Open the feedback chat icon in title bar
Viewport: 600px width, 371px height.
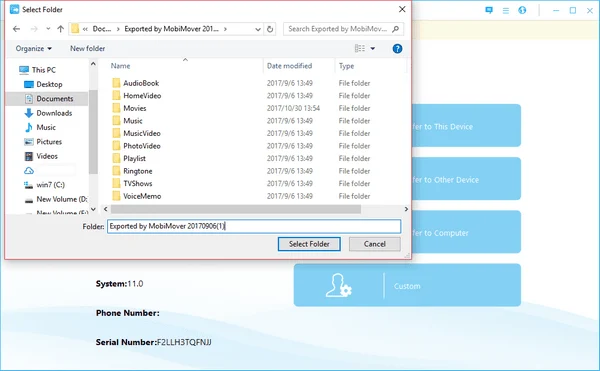[489, 10]
